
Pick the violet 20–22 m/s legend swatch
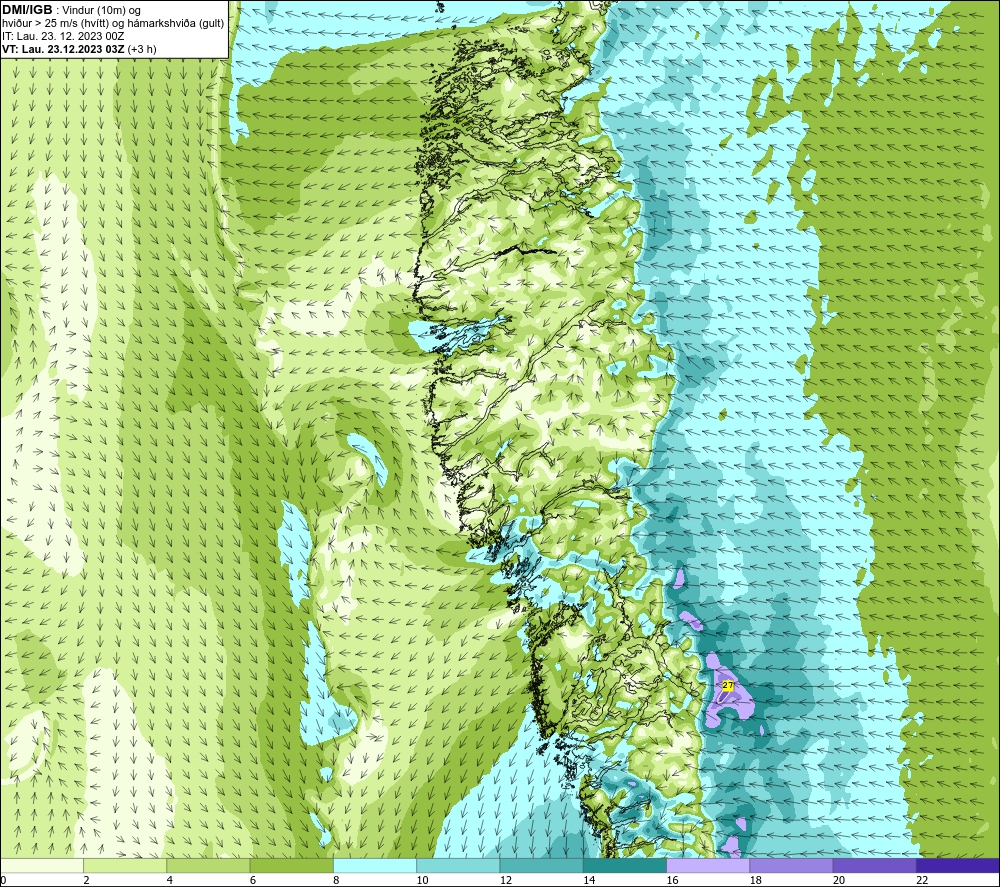point(875,865)
